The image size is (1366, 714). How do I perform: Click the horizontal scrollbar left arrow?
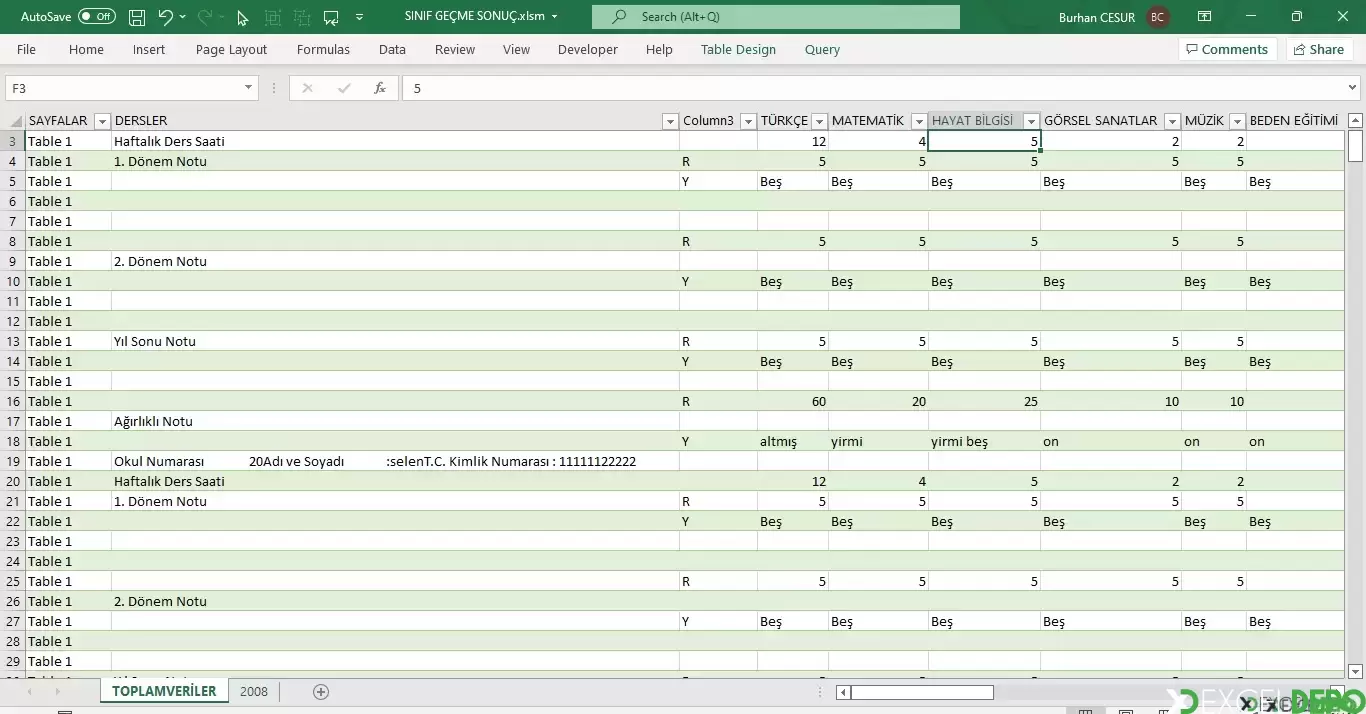point(843,692)
